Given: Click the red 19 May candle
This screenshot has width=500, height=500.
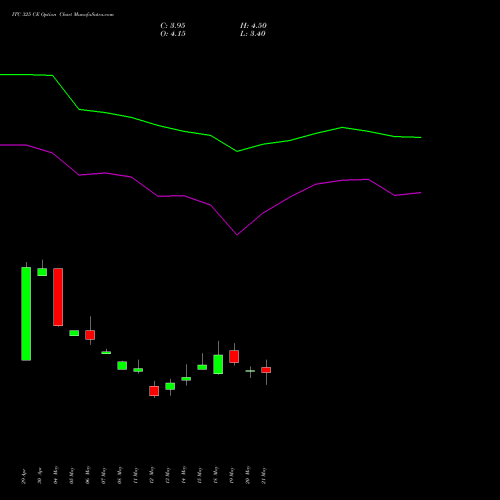Looking at the screenshot, I should [x=234, y=356].
